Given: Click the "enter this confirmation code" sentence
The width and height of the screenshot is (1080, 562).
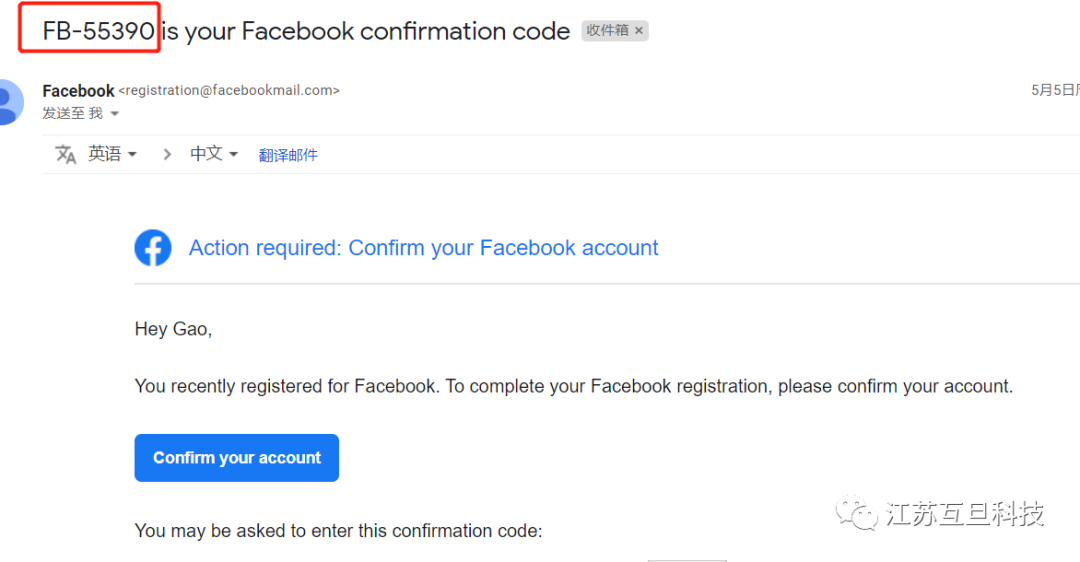Looking at the screenshot, I should click(x=338, y=531).
